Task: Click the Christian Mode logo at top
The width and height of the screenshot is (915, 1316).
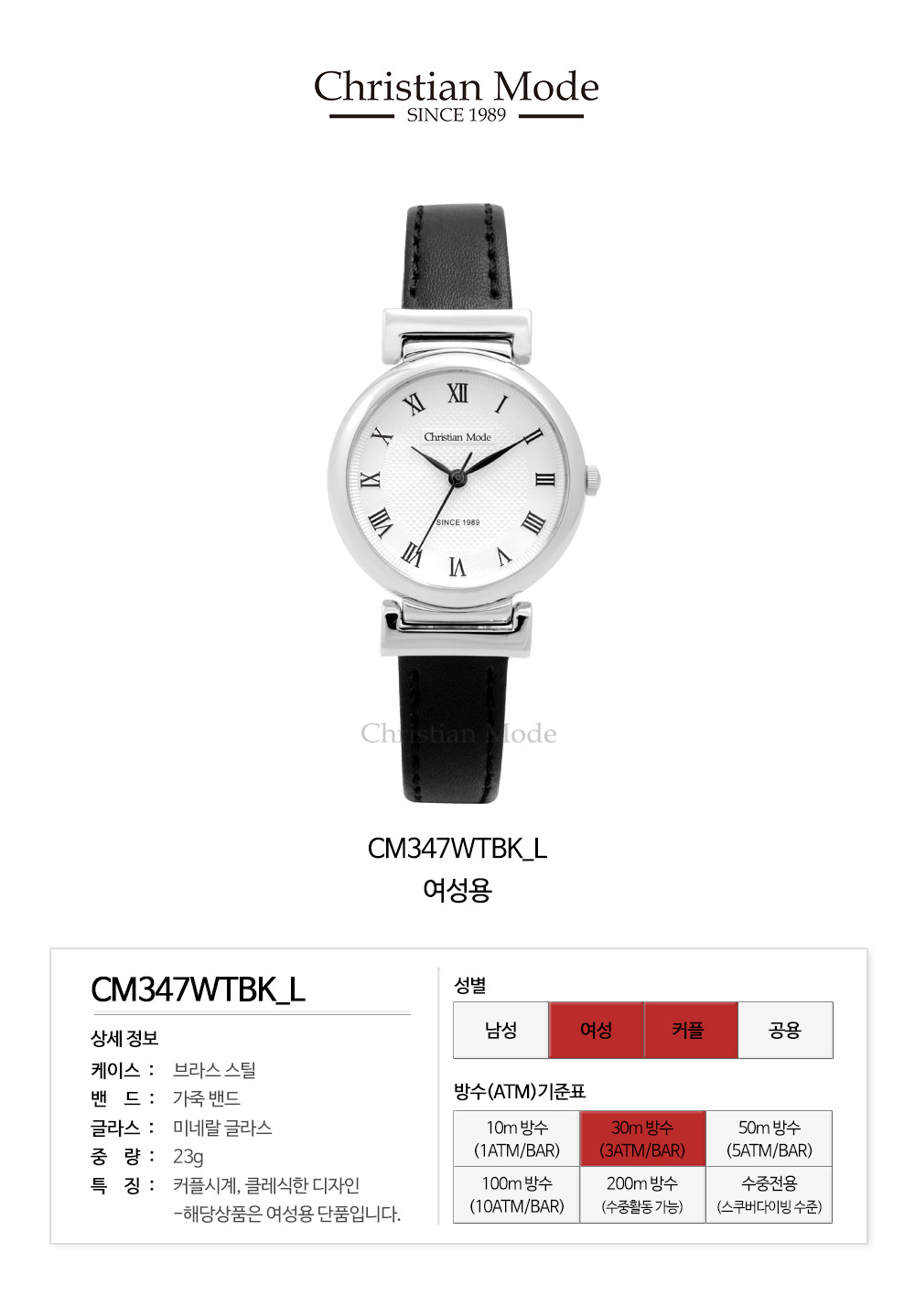Action: click(x=457, y=95)
